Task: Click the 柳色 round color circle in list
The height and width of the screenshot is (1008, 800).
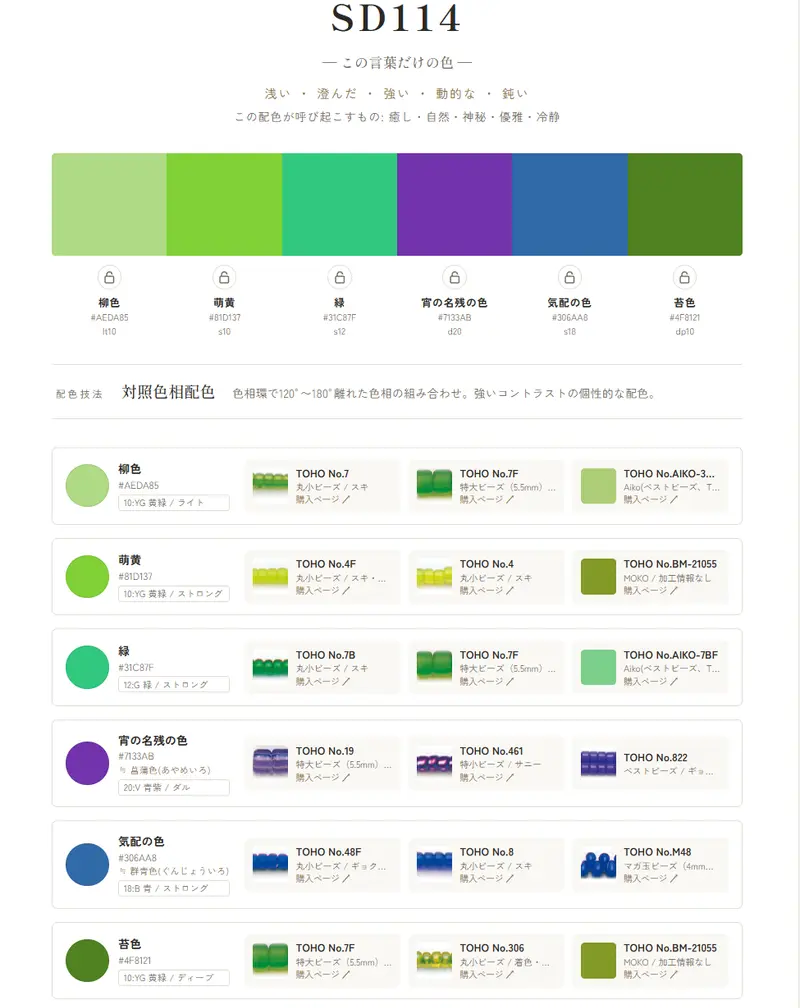Action: (87, 485)
